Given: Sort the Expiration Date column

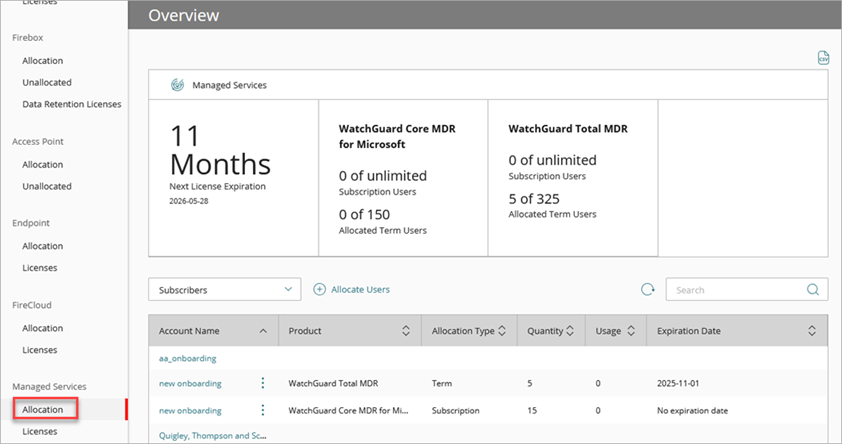Looking at the screenshot, I should pos(812,331).
